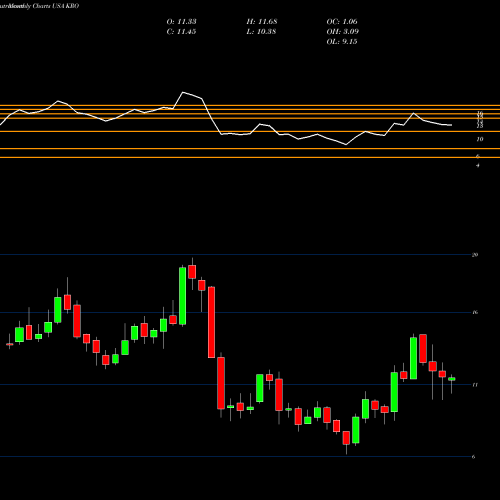The width and height of the screenshot is (500, 500).
Task: Click the open value "O: 11.33"
Action: click(182, 22)
